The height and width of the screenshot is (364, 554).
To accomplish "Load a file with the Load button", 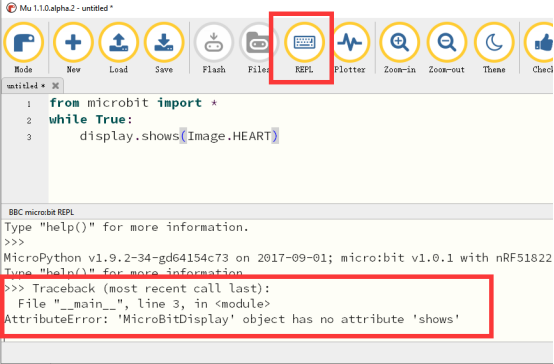I will tap(118, 48).
